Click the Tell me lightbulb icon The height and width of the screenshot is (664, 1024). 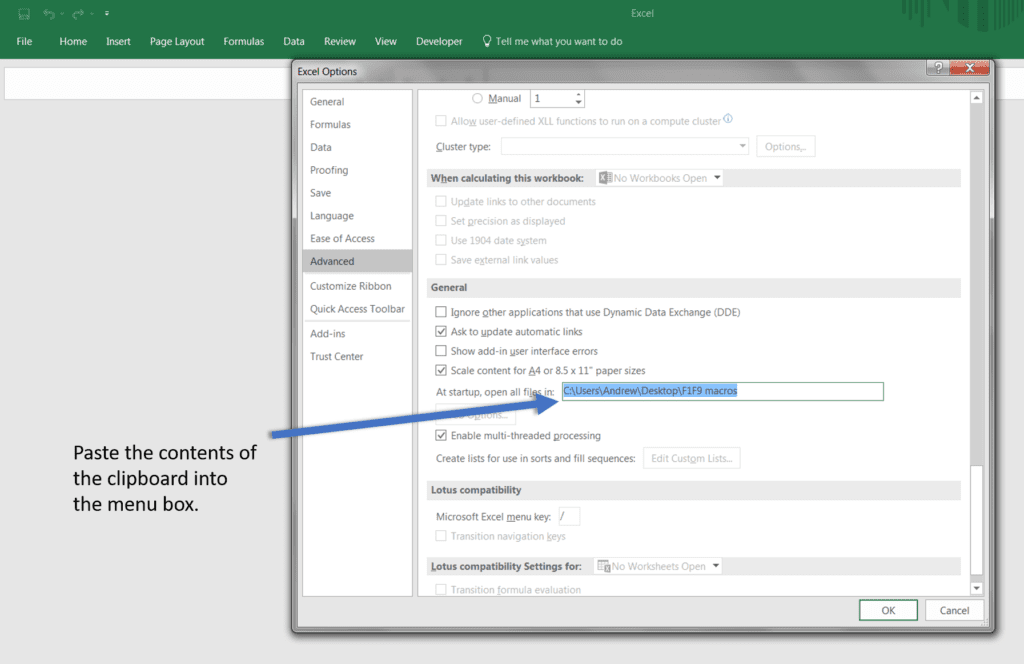point(487,41)
